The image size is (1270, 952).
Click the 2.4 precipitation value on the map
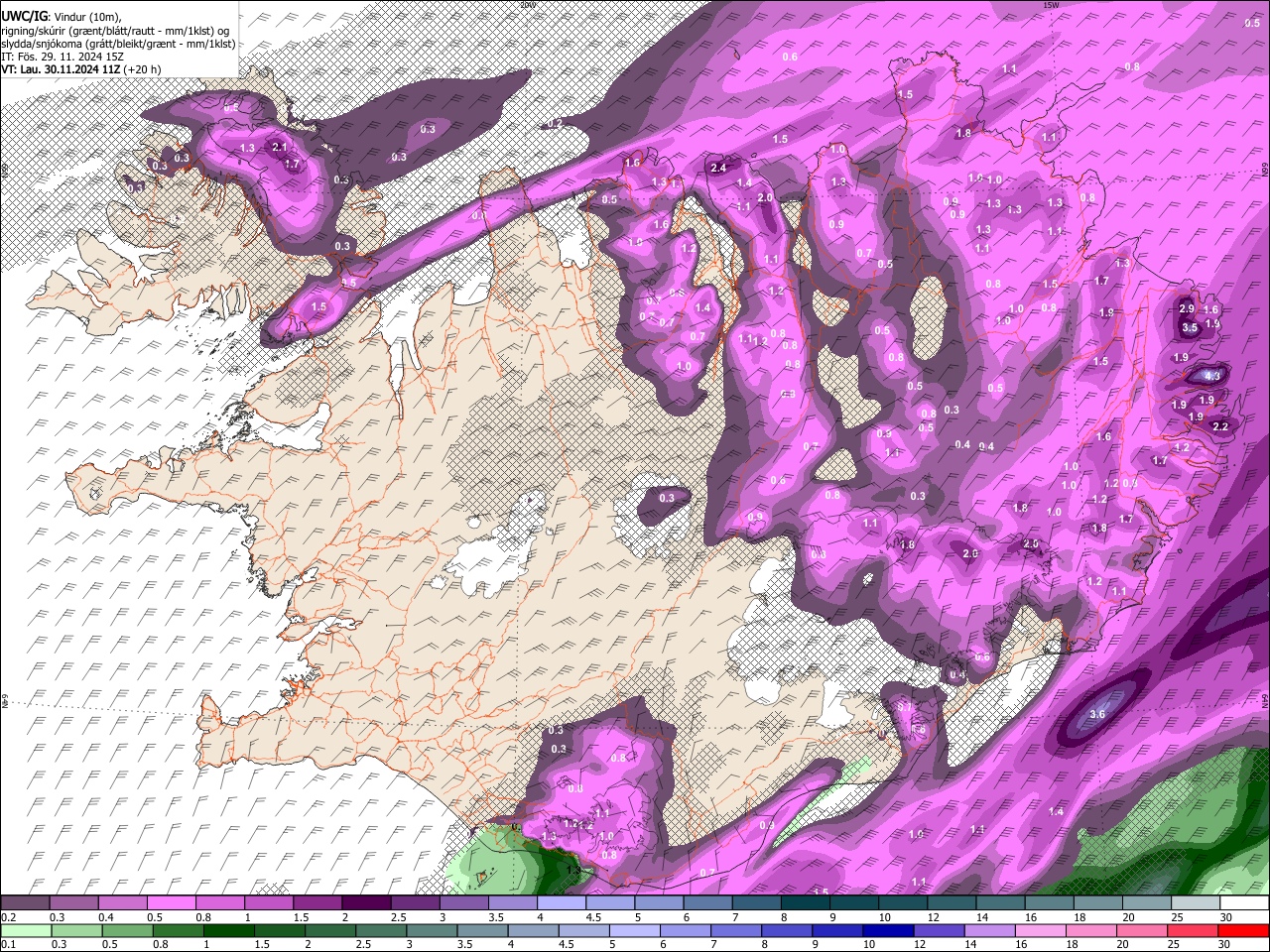click(719, 169)
